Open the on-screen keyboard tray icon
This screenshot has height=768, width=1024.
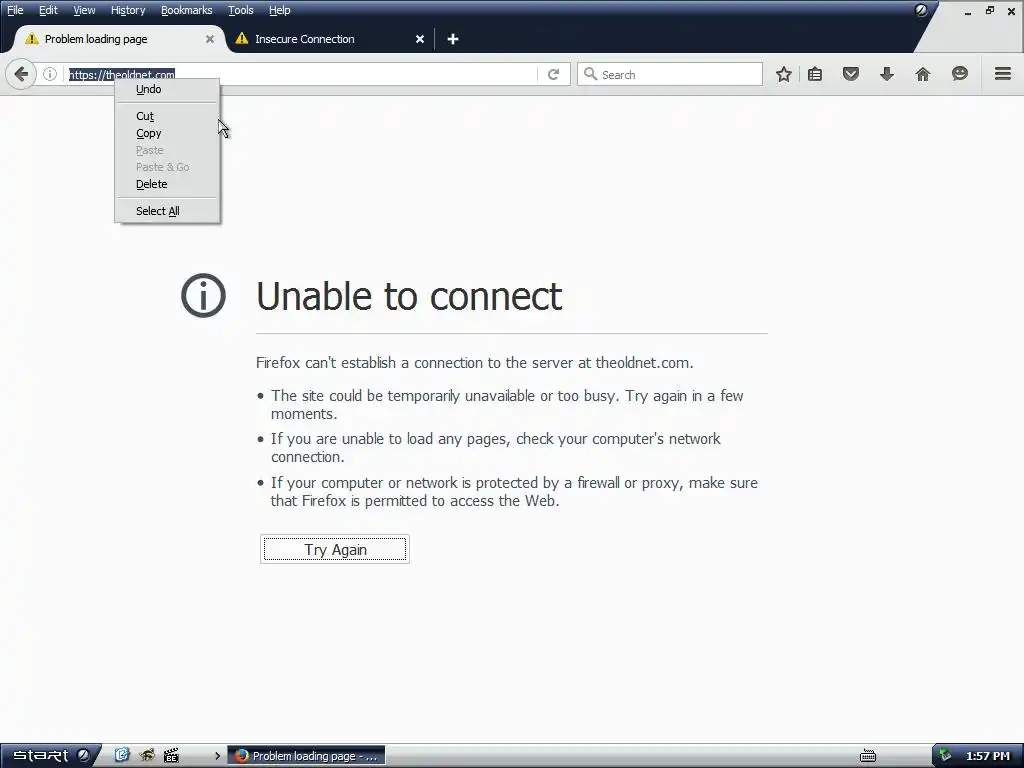point(868,756)
